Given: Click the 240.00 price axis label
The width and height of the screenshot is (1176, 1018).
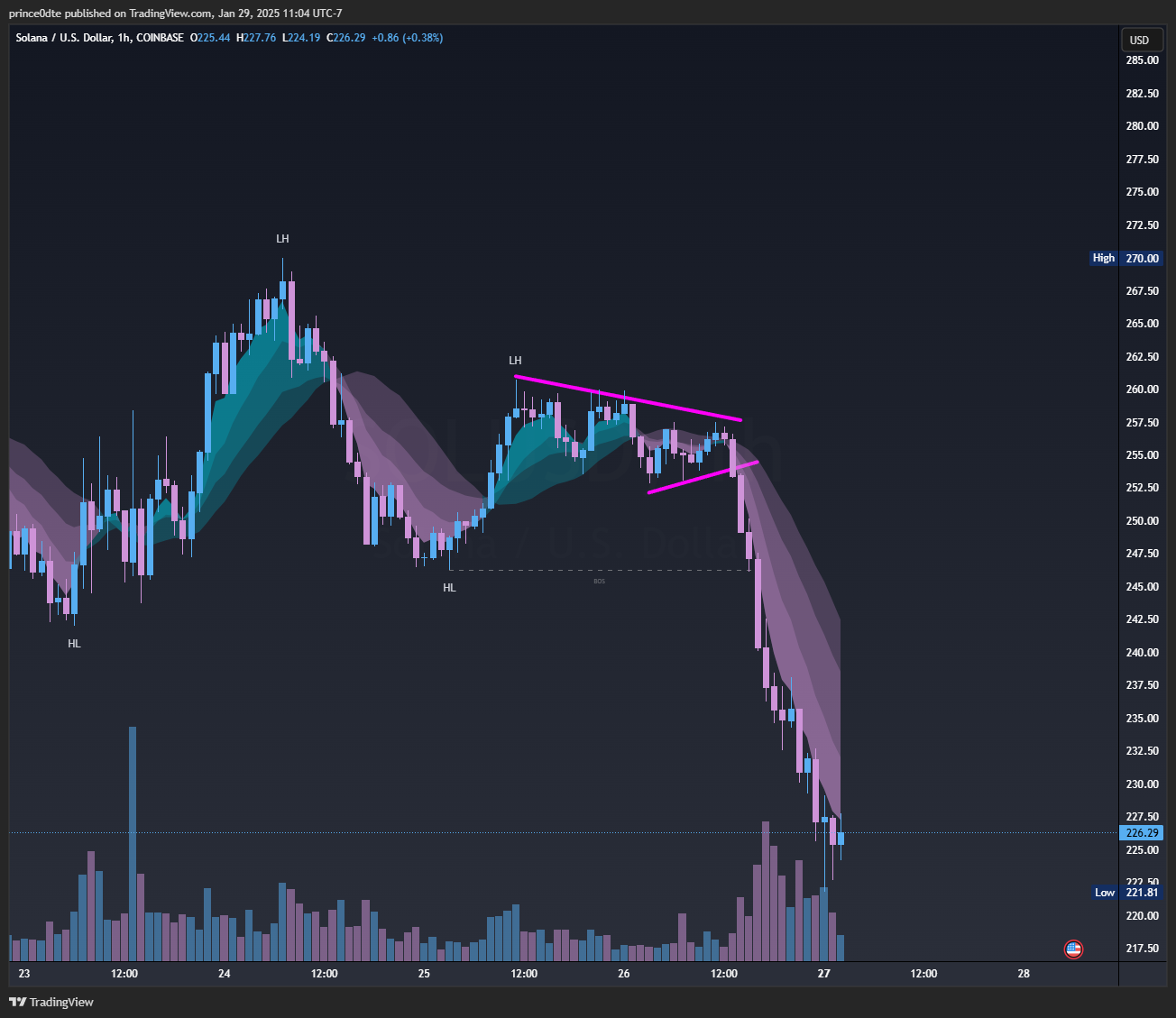Looking at the screenshot, I should point(1142,653).
